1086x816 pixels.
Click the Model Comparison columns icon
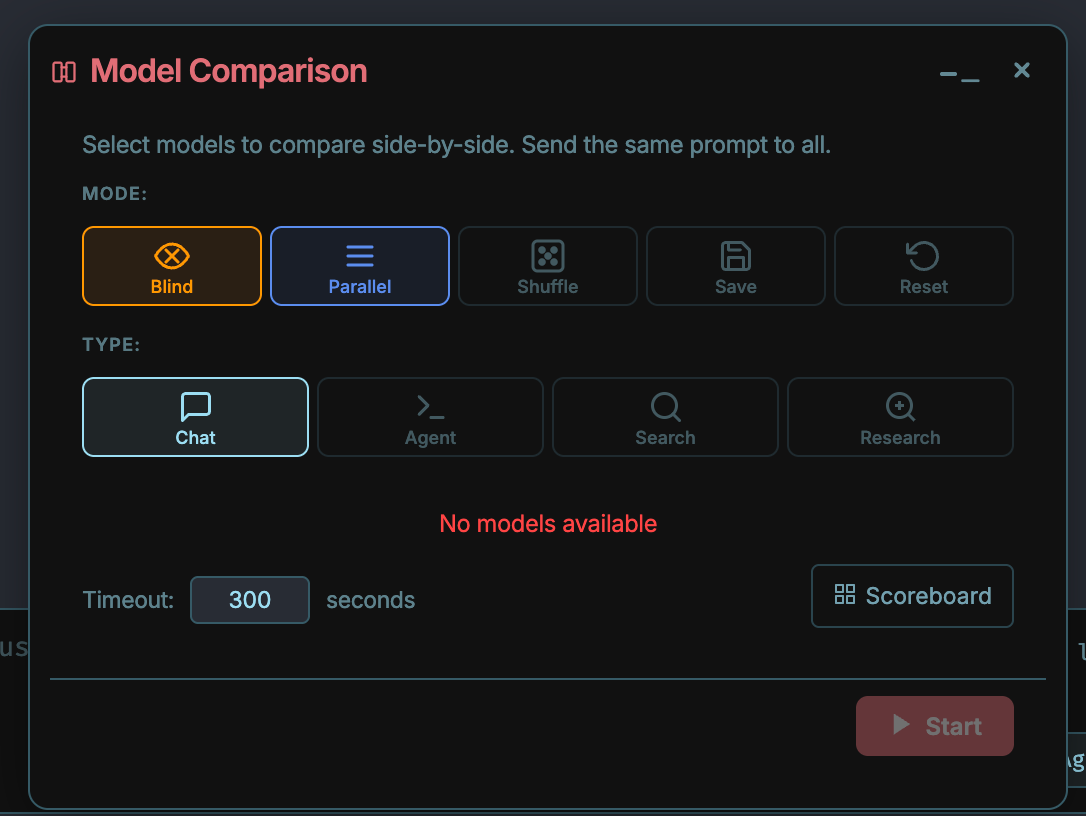point(64,72)
